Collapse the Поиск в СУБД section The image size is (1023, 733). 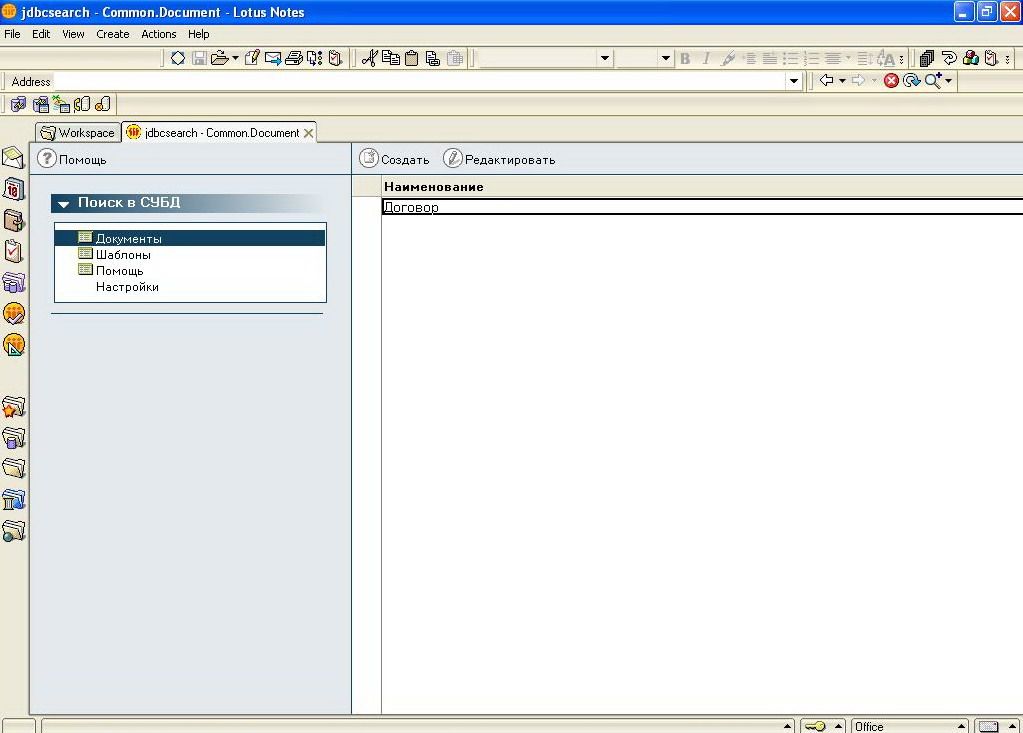pos(64,204)
